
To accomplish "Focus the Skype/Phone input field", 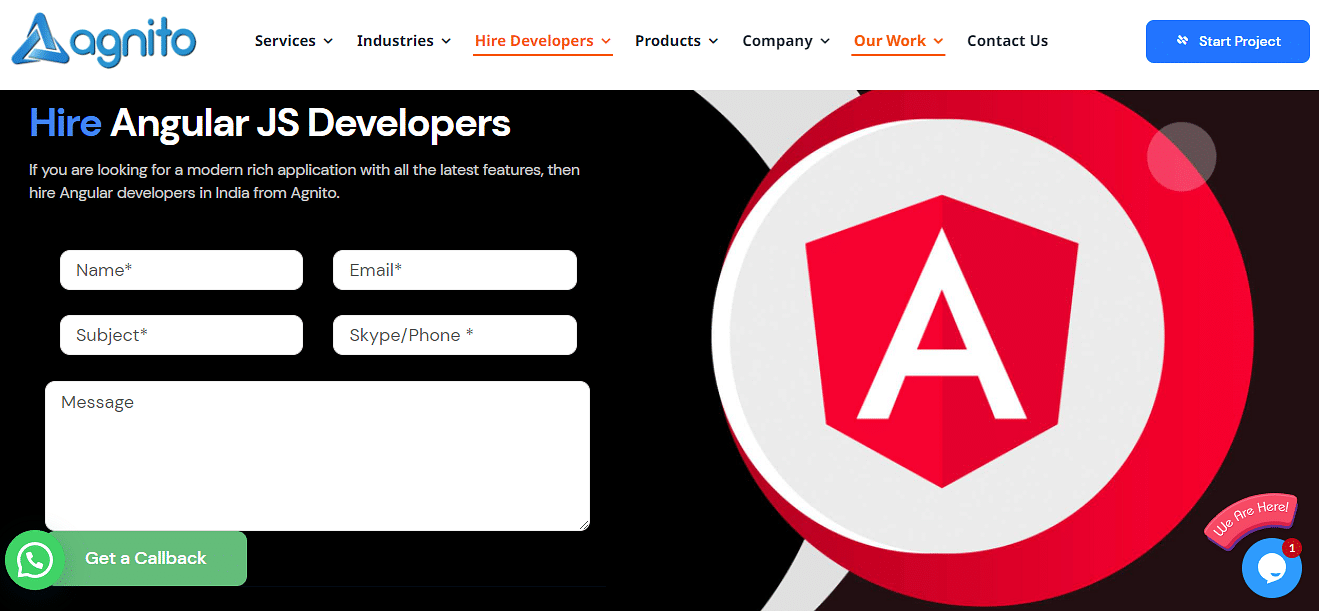I will [x=455, y=335].
